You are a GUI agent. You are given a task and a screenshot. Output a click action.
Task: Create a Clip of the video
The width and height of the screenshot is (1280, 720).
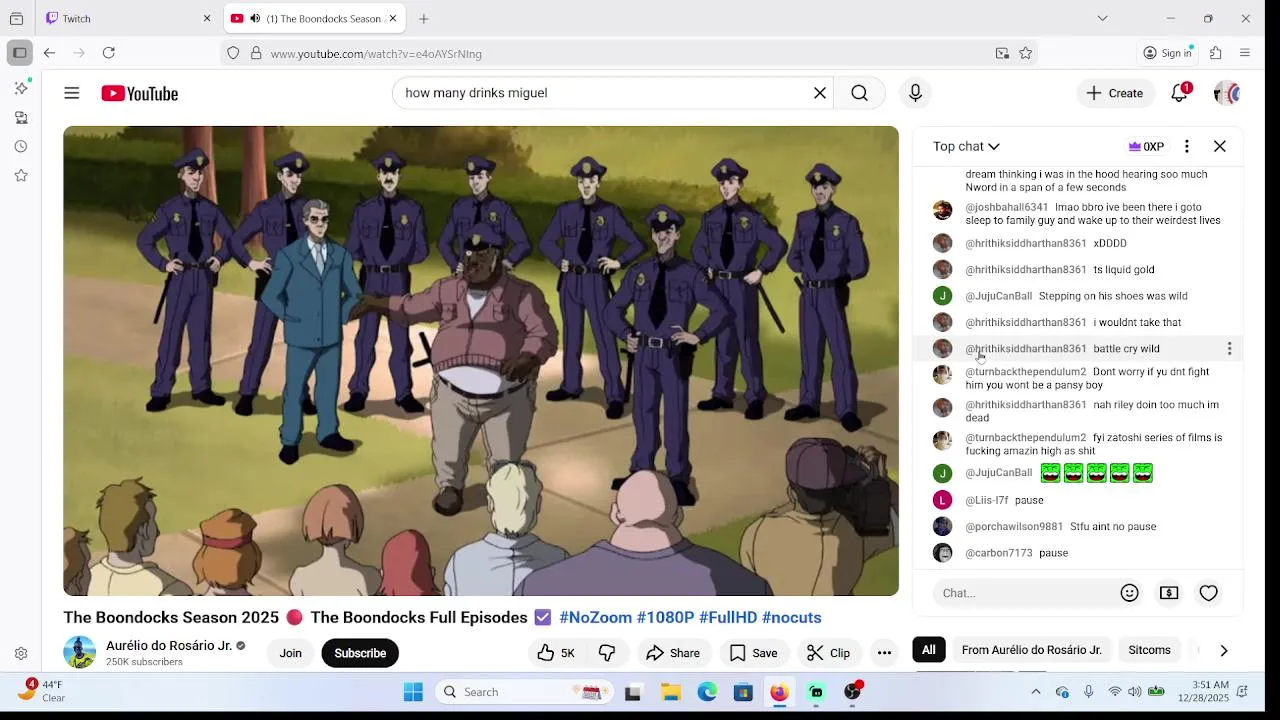point(828,653)
